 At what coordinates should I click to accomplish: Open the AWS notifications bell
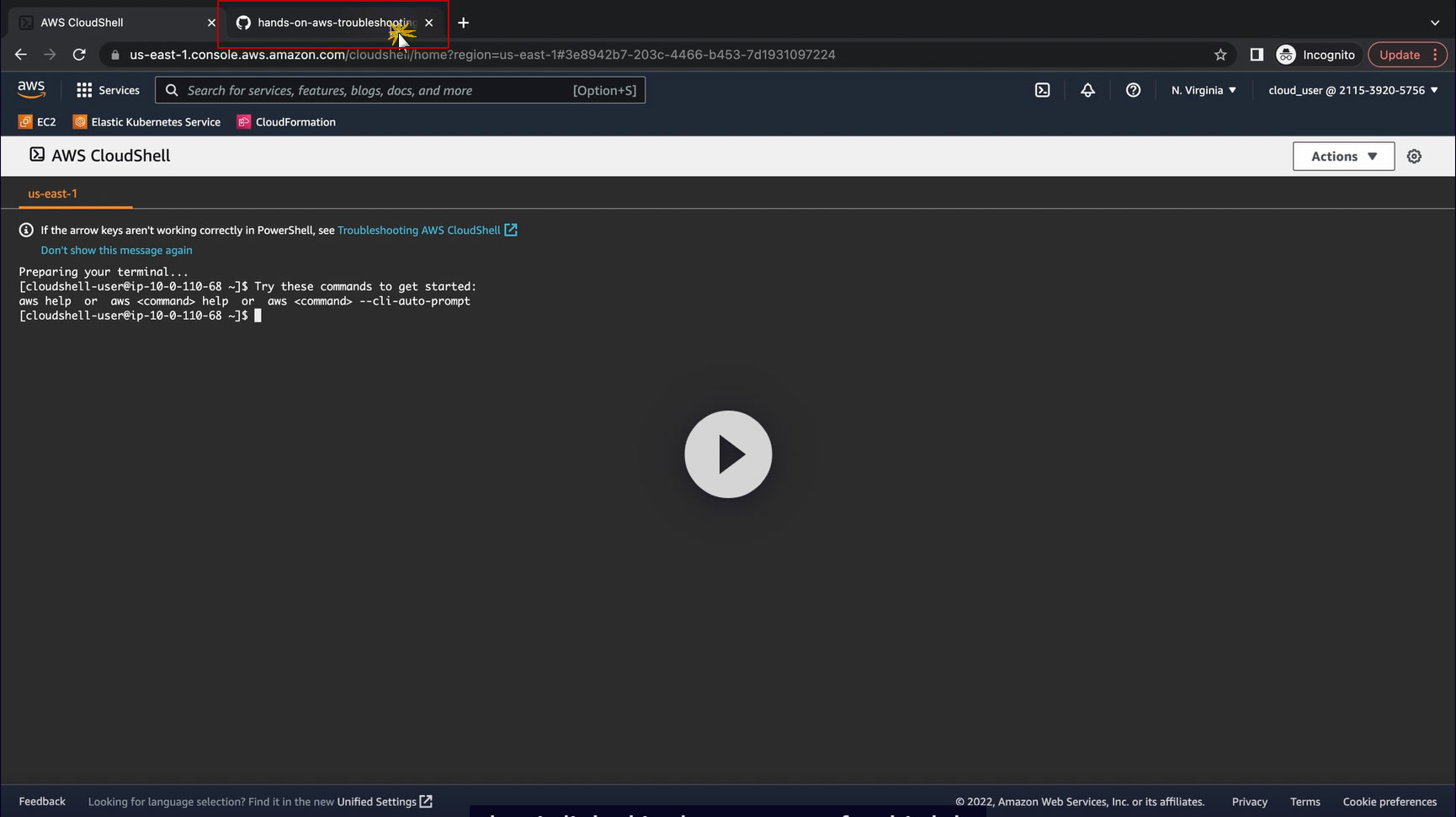tap(1087, 90)
